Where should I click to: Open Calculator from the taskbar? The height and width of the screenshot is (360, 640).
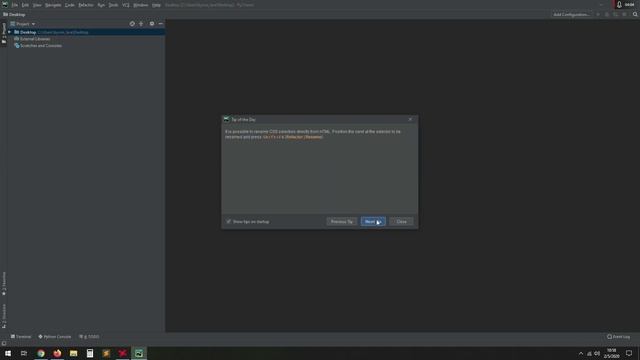tap(90, 353)
